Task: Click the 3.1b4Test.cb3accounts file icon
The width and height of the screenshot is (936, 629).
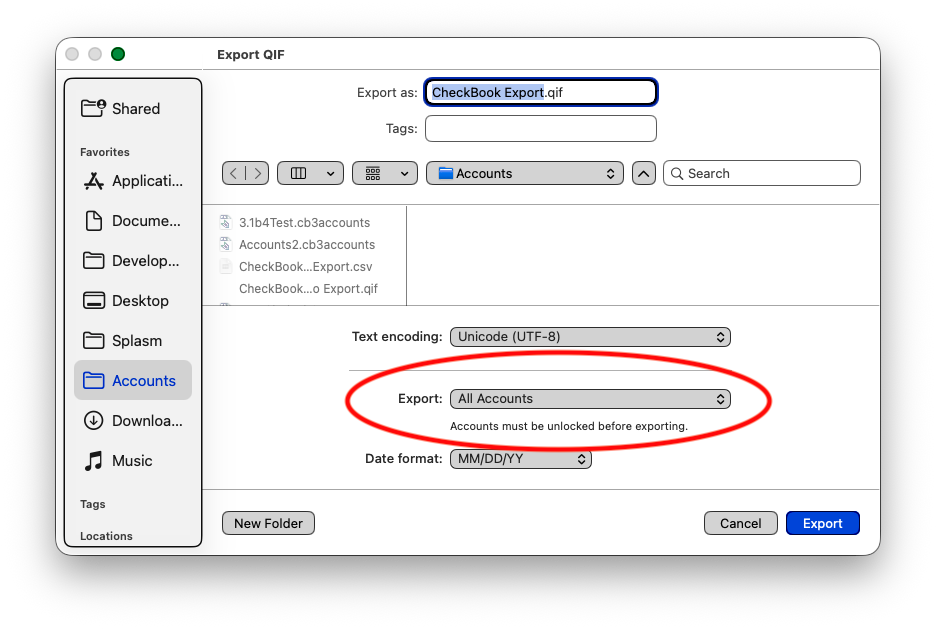Action: 225,222
